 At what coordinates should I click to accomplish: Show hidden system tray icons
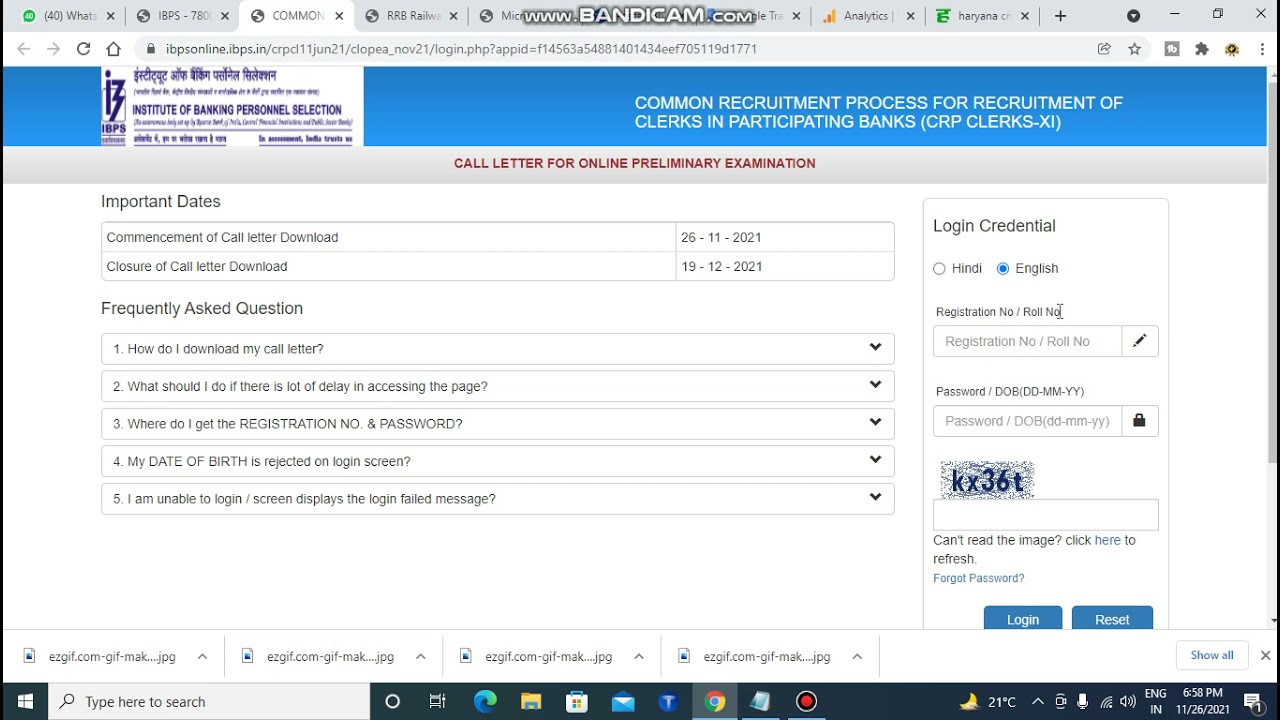click(x=1037, y=701)
